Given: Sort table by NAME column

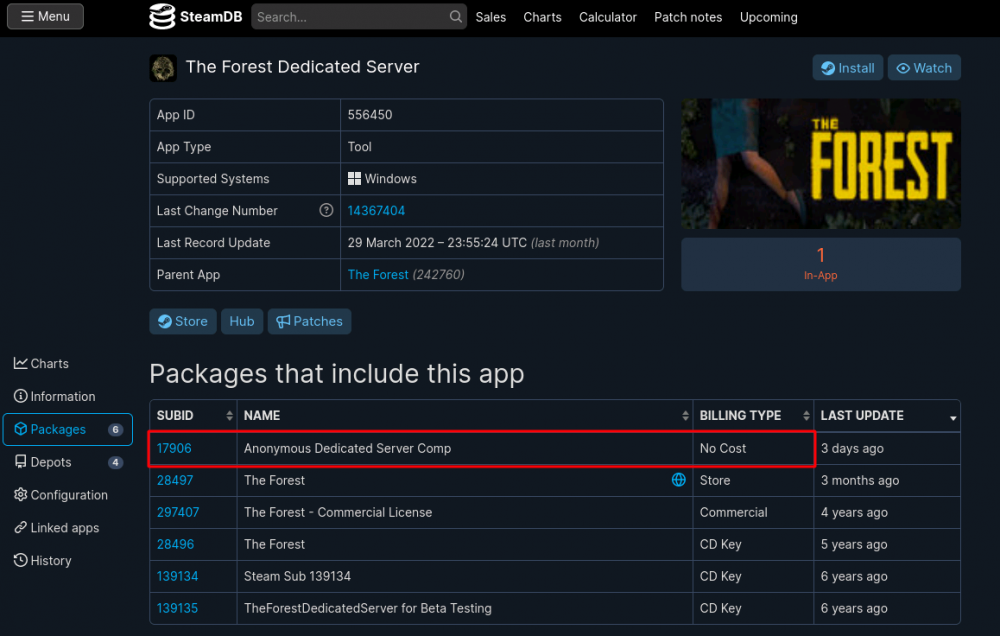Looking at the screenshot, I should point(465,416).
